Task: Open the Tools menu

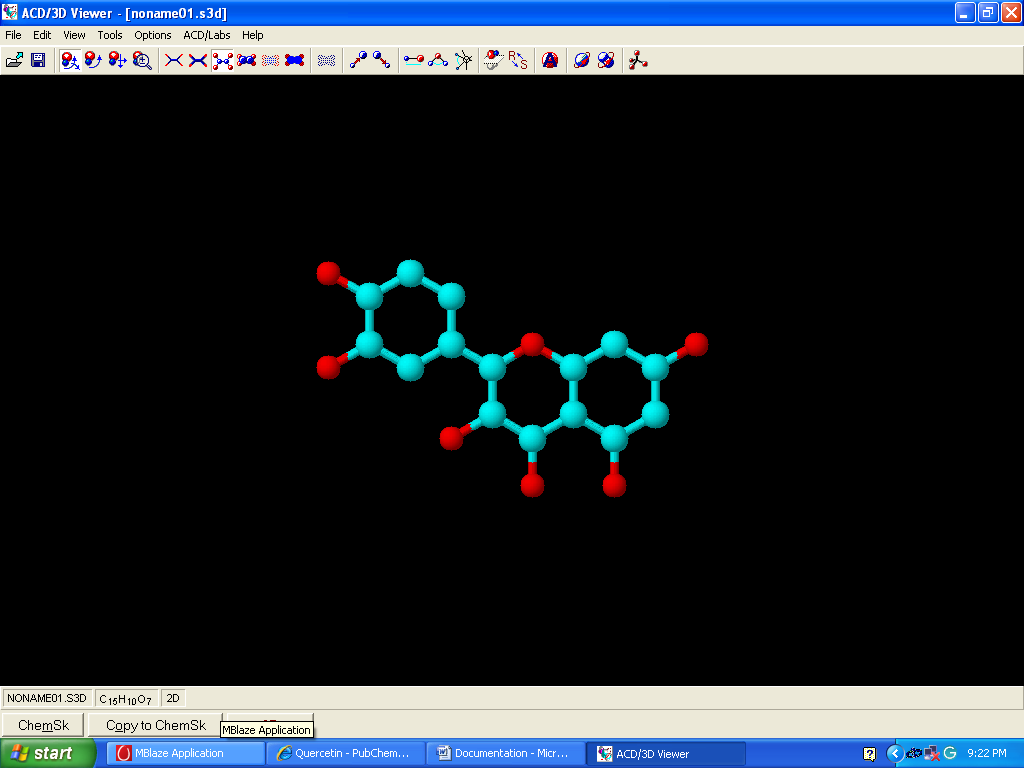Action: (x=110, y=35)
